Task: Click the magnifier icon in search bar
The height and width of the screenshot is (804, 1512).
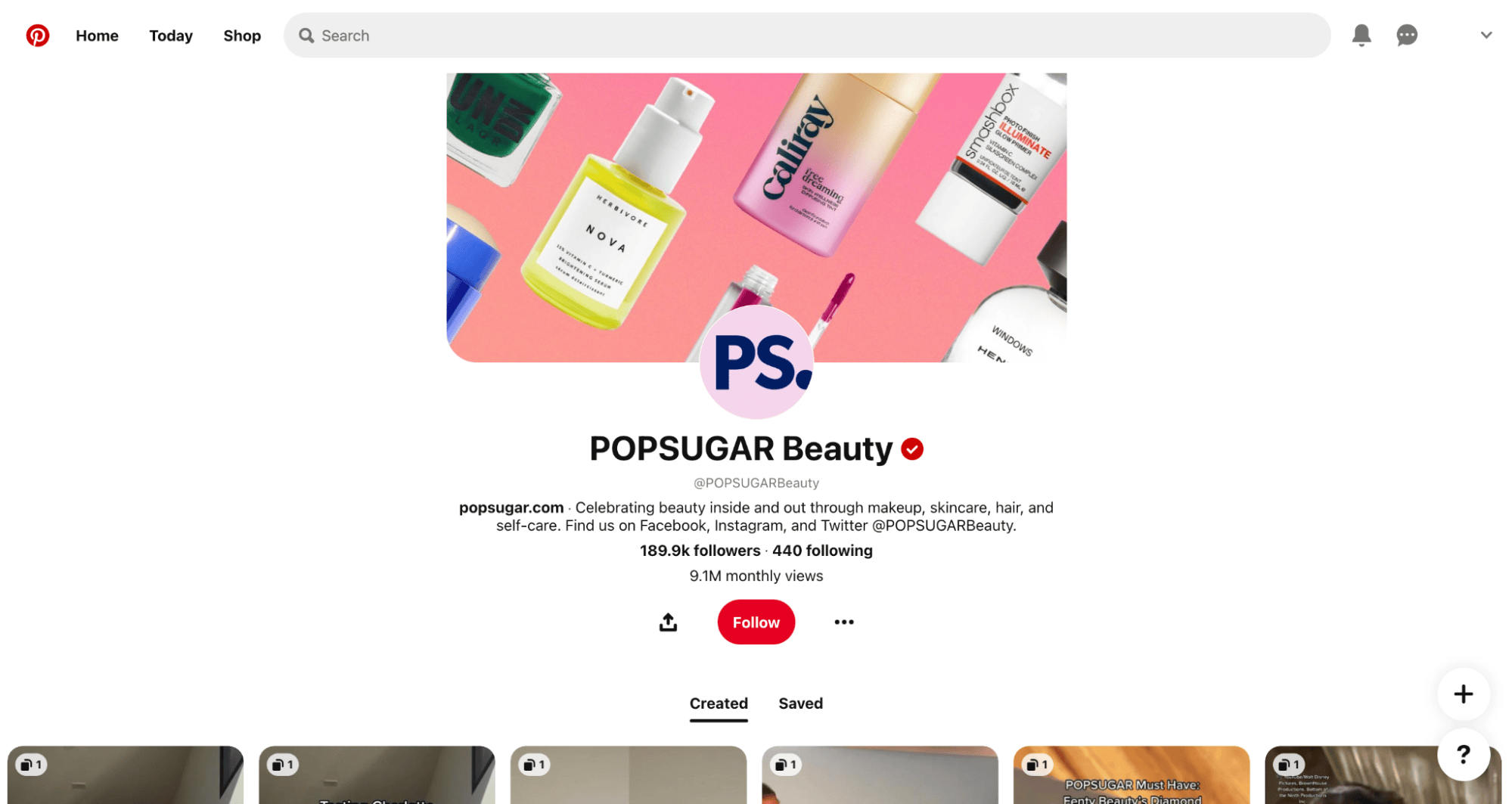Action: (306, 36)
